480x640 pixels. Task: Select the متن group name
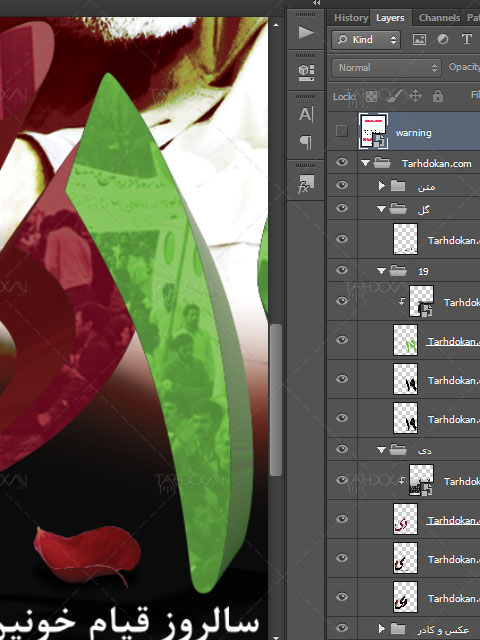pos(427,187)
